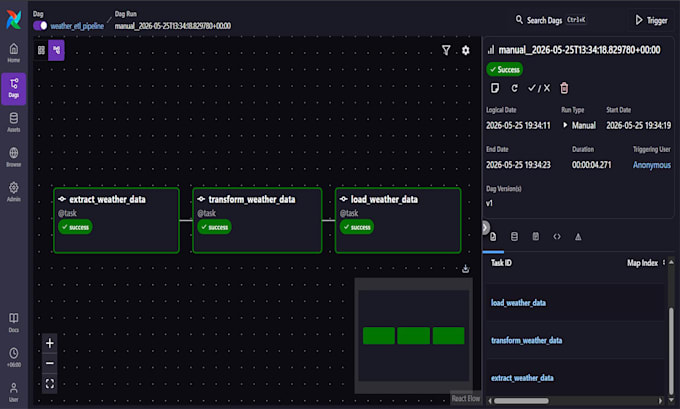Image resolution: width=680 pixels, height=409 pixels.
Task: Open the Audit Log tab
Action: [536, 237]
